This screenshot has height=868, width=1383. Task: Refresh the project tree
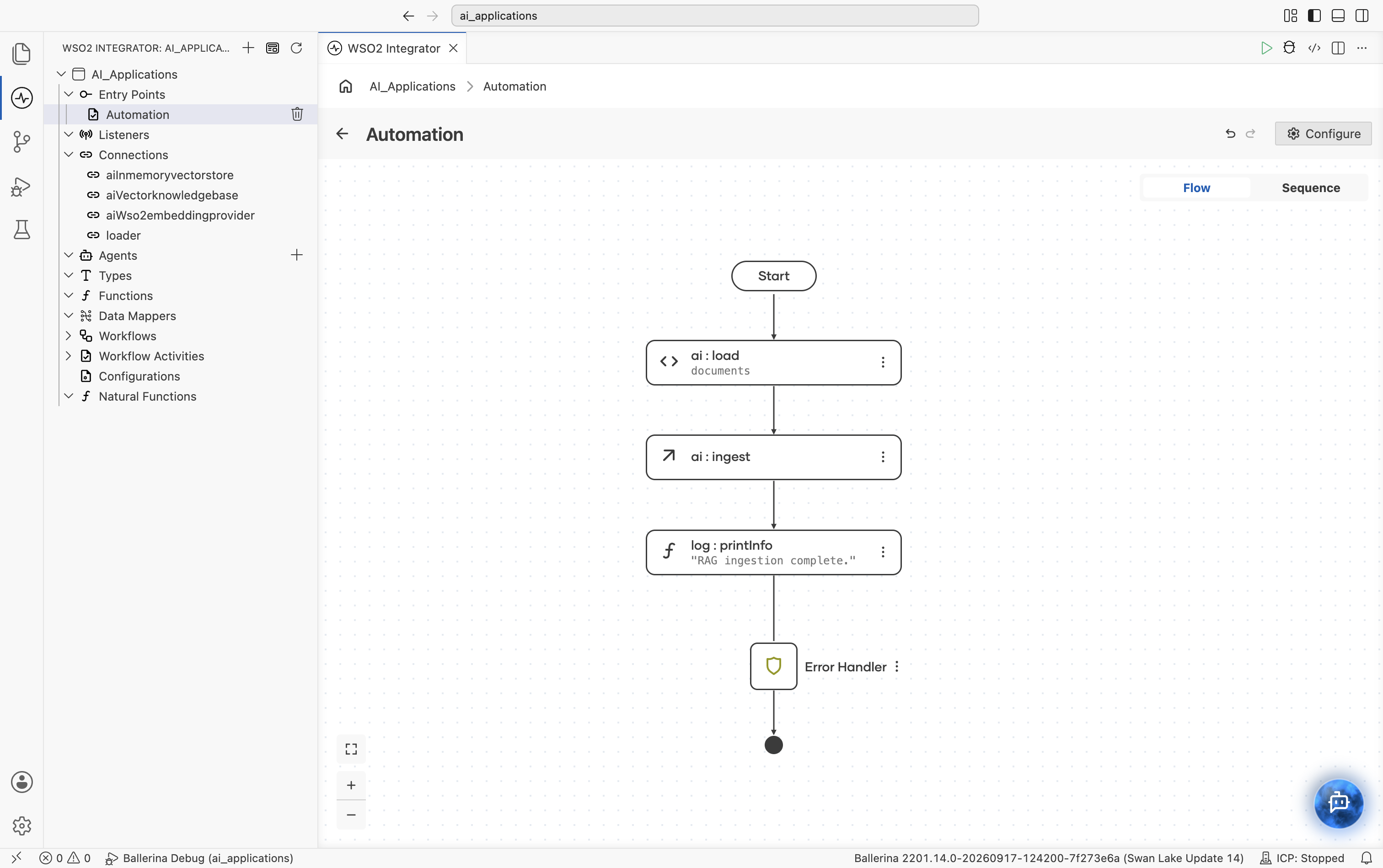296,48
